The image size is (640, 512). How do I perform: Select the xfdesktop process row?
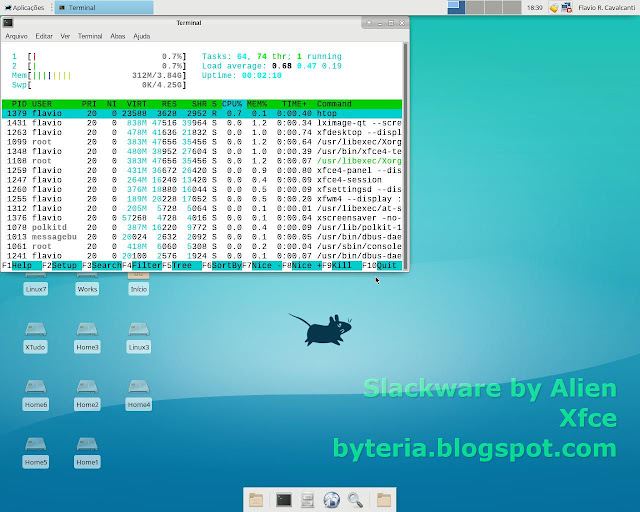point(202,132)
